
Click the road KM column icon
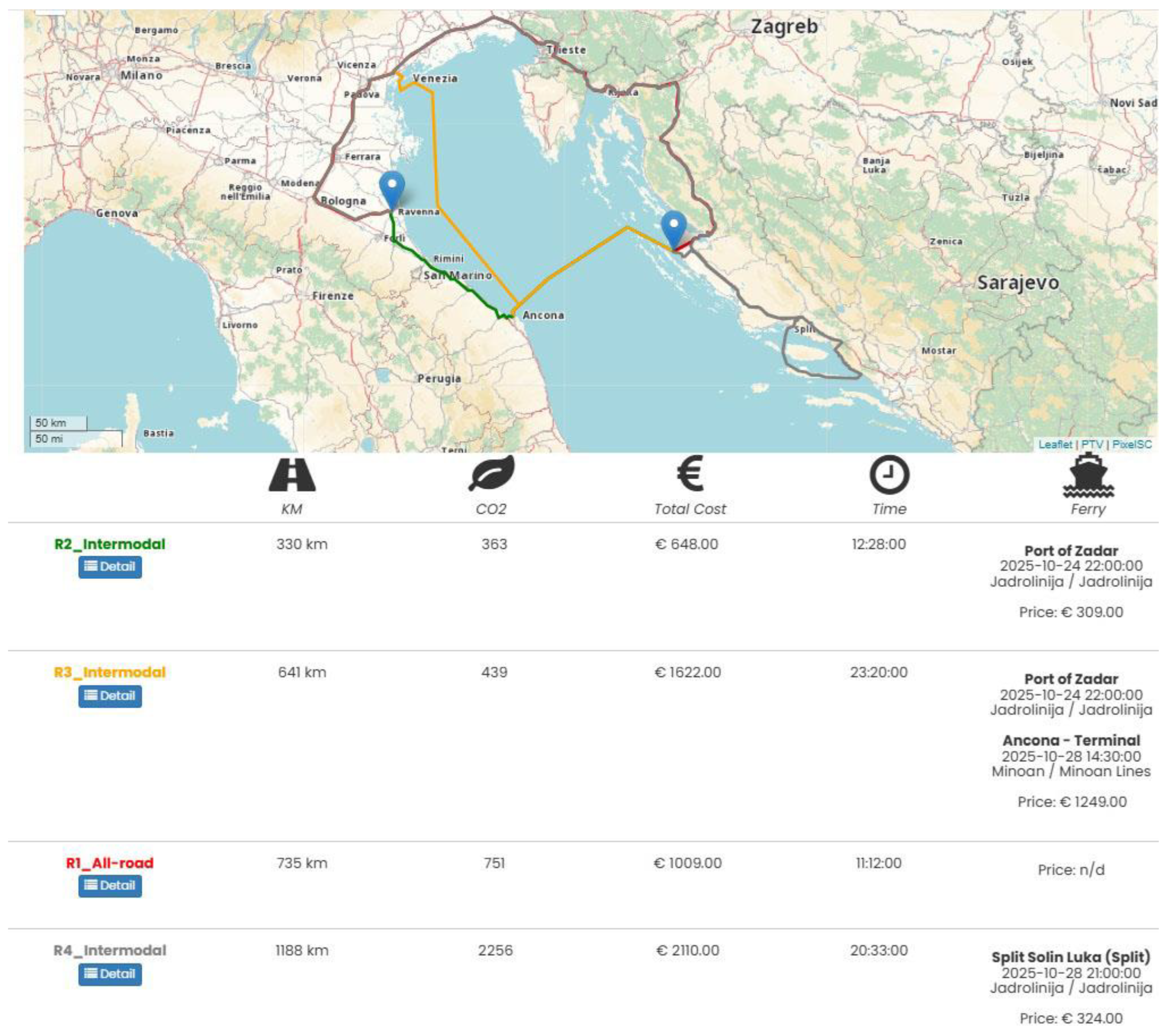292,474
